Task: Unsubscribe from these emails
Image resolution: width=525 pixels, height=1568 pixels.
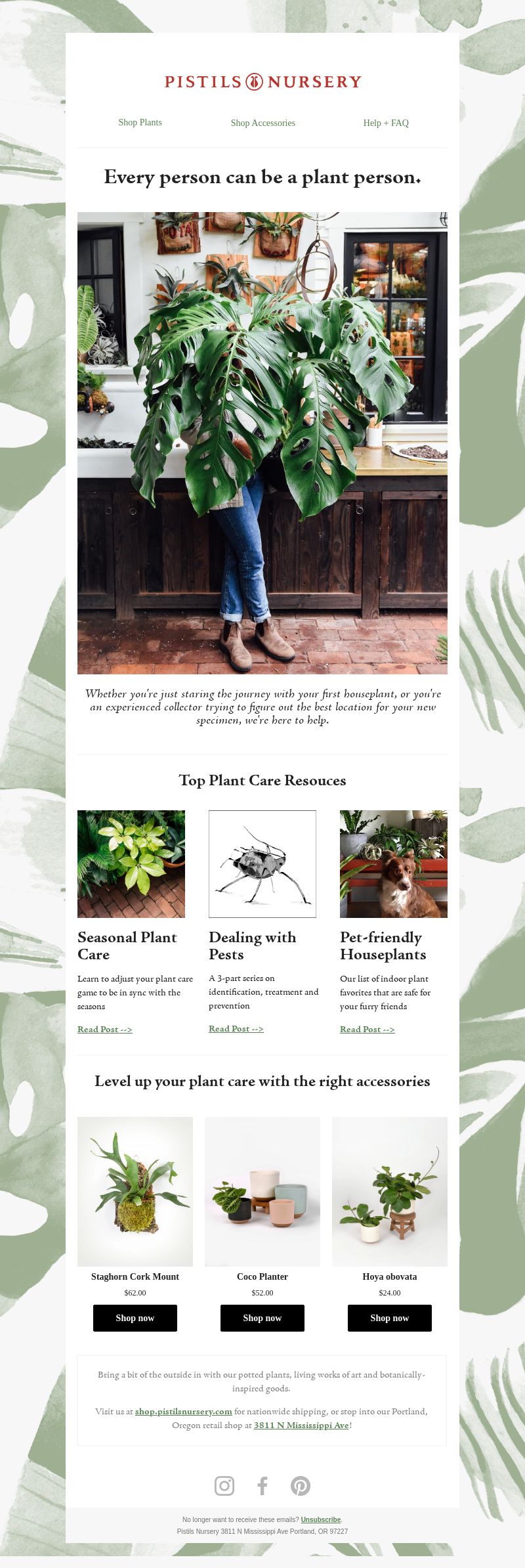Action: [321, 1519]
